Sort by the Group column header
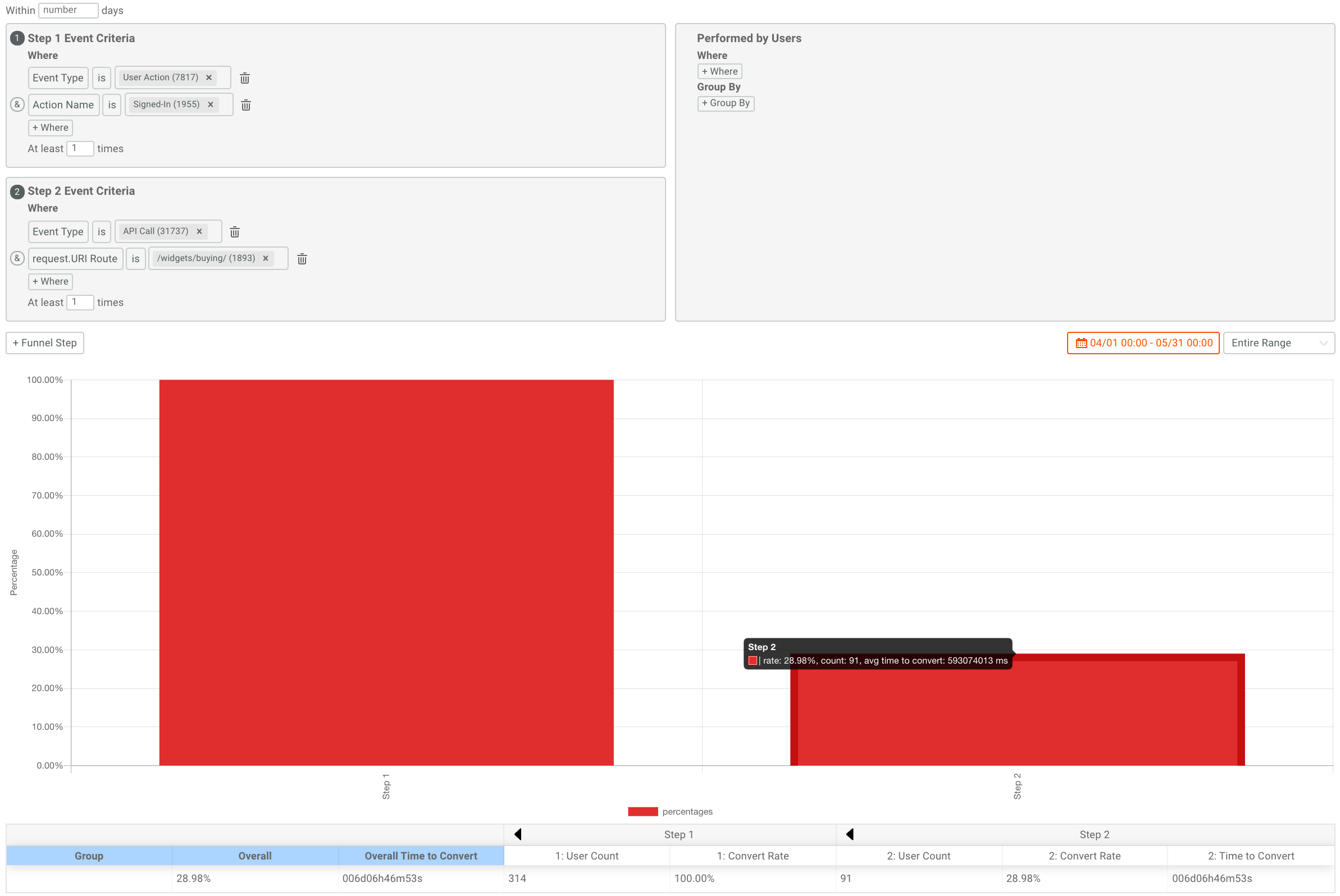 (89, 856)
